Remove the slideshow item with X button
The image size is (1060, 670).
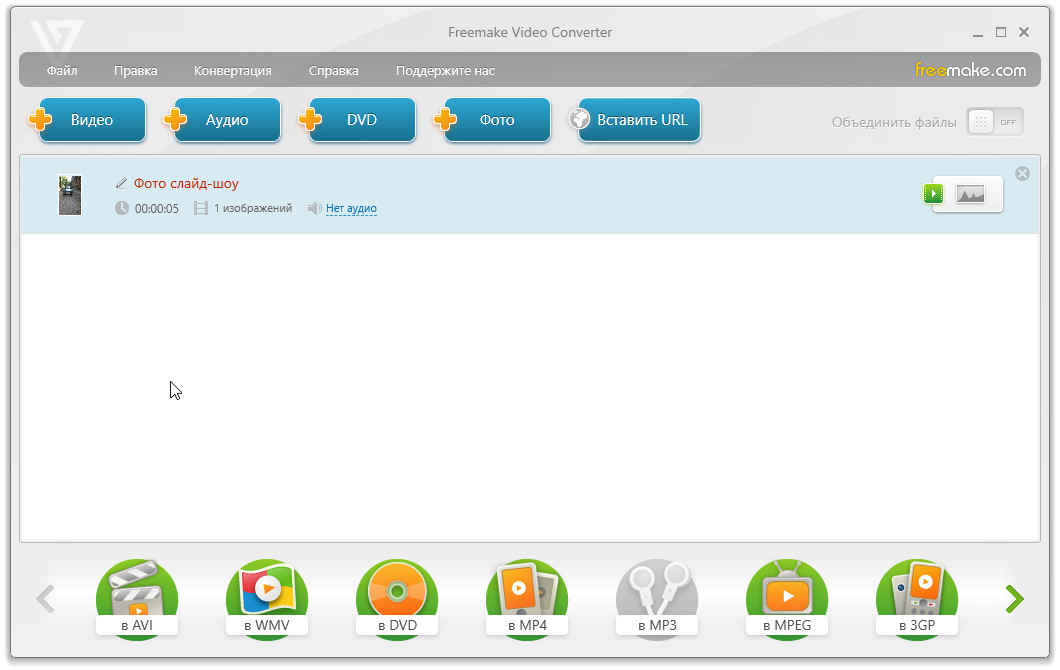[x=1022, y=174]
